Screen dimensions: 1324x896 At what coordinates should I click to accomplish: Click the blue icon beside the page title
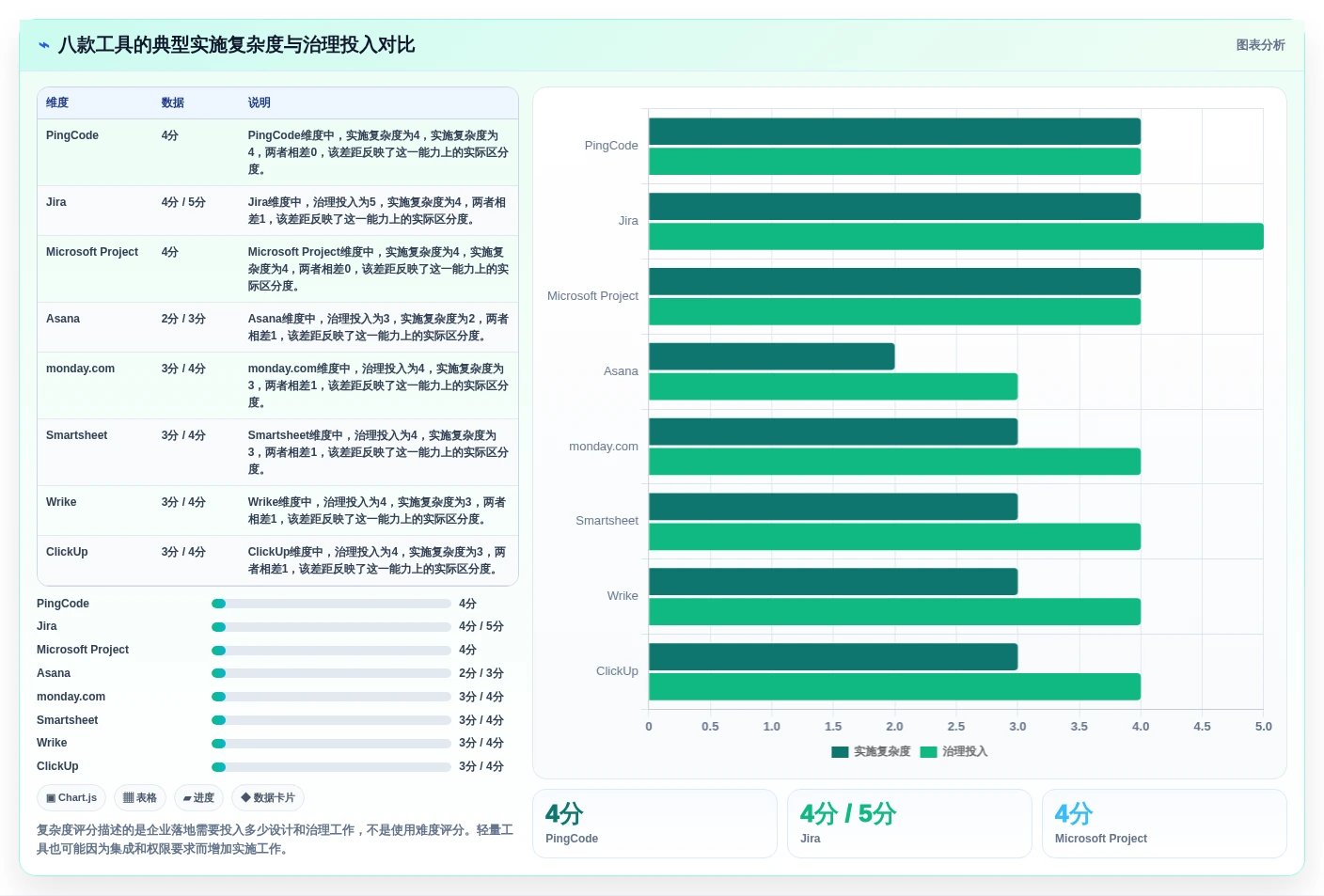tap(44, 45)
